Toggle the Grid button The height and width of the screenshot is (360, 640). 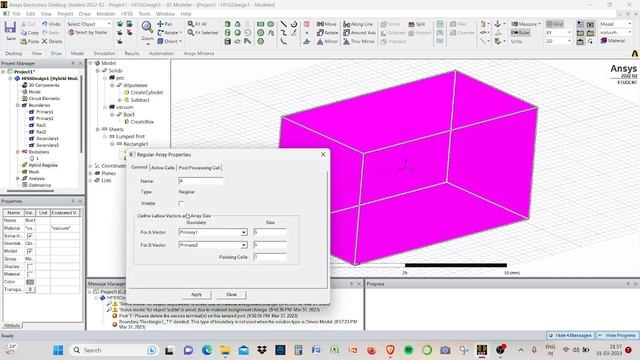pyautogui.click(x=555, y=24)
